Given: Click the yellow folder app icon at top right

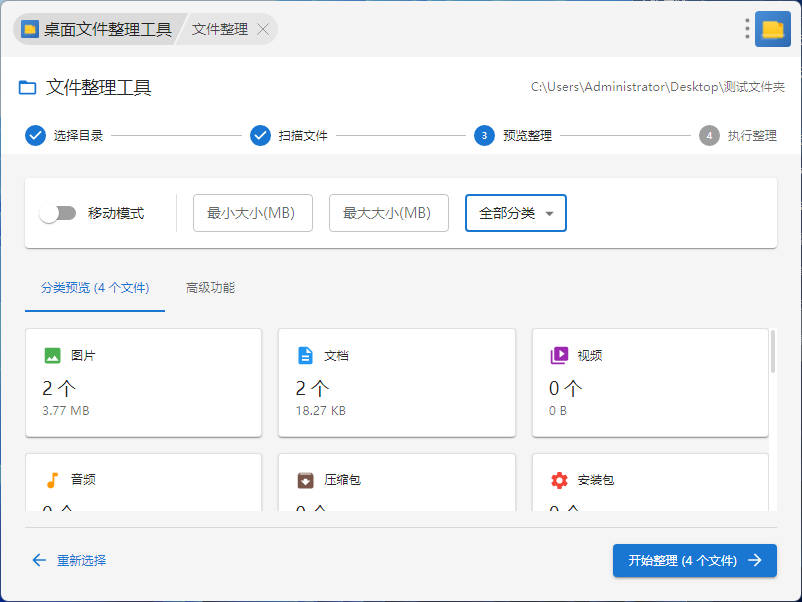Looking at the screenshot, I should (772, 29).
